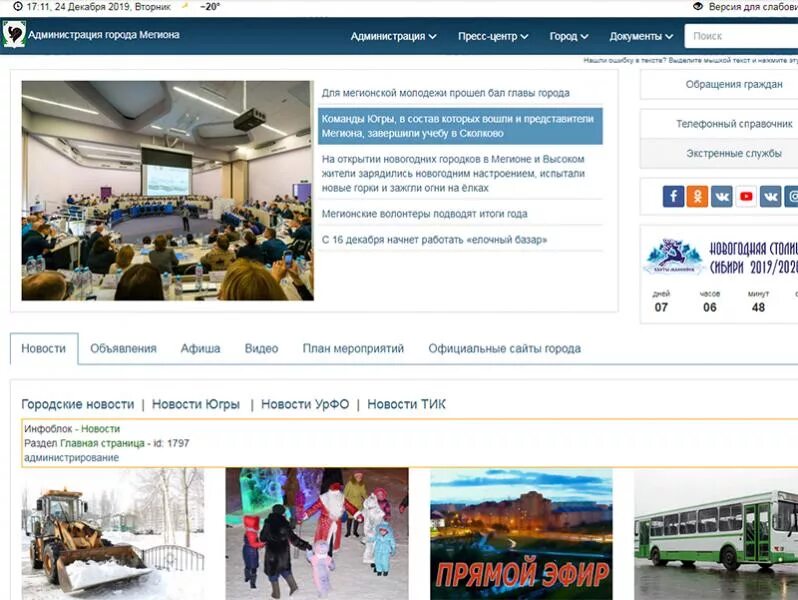Click the администрирование link
Screen dimensions: 798x600
[71, 458]
